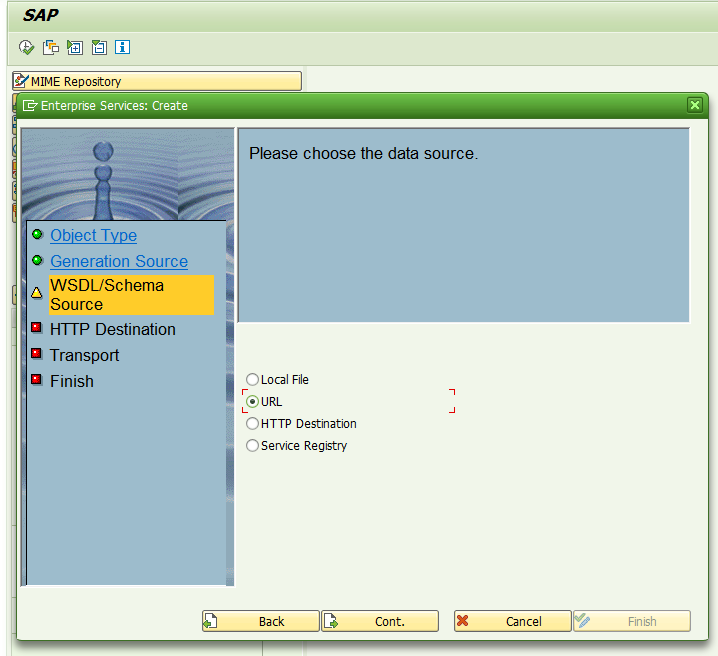Open the blue information icon
This screenshot has height=656, width=718.
122,47
